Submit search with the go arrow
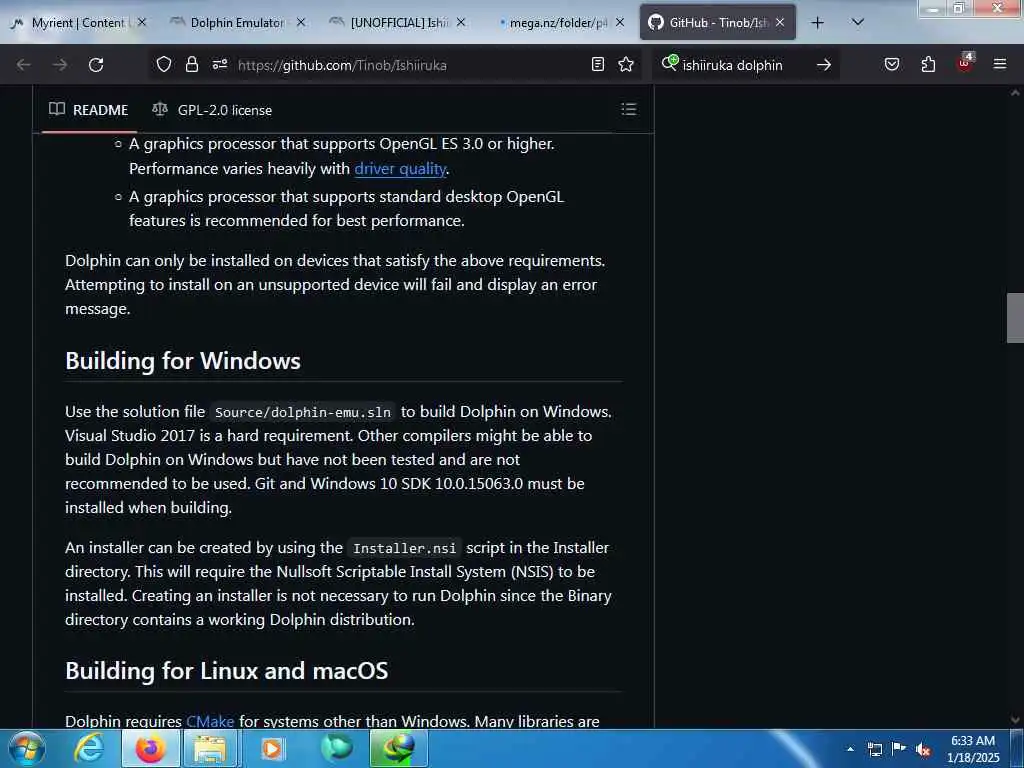1024x768 pixels. tap(824, 65)
